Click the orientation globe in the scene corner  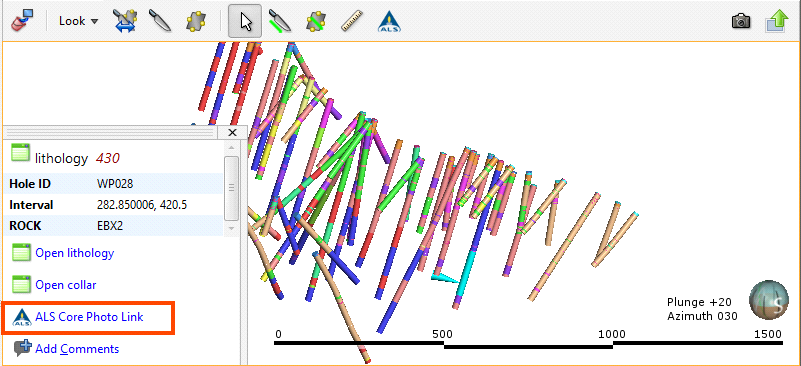[x=765, y=299]
